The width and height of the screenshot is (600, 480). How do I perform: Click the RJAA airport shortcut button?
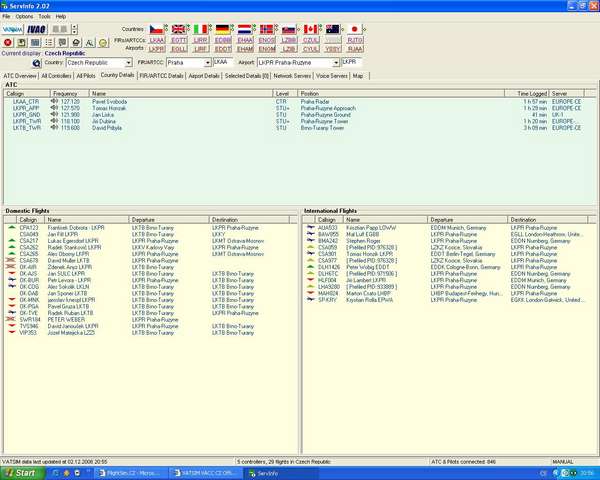pos(355,49)
